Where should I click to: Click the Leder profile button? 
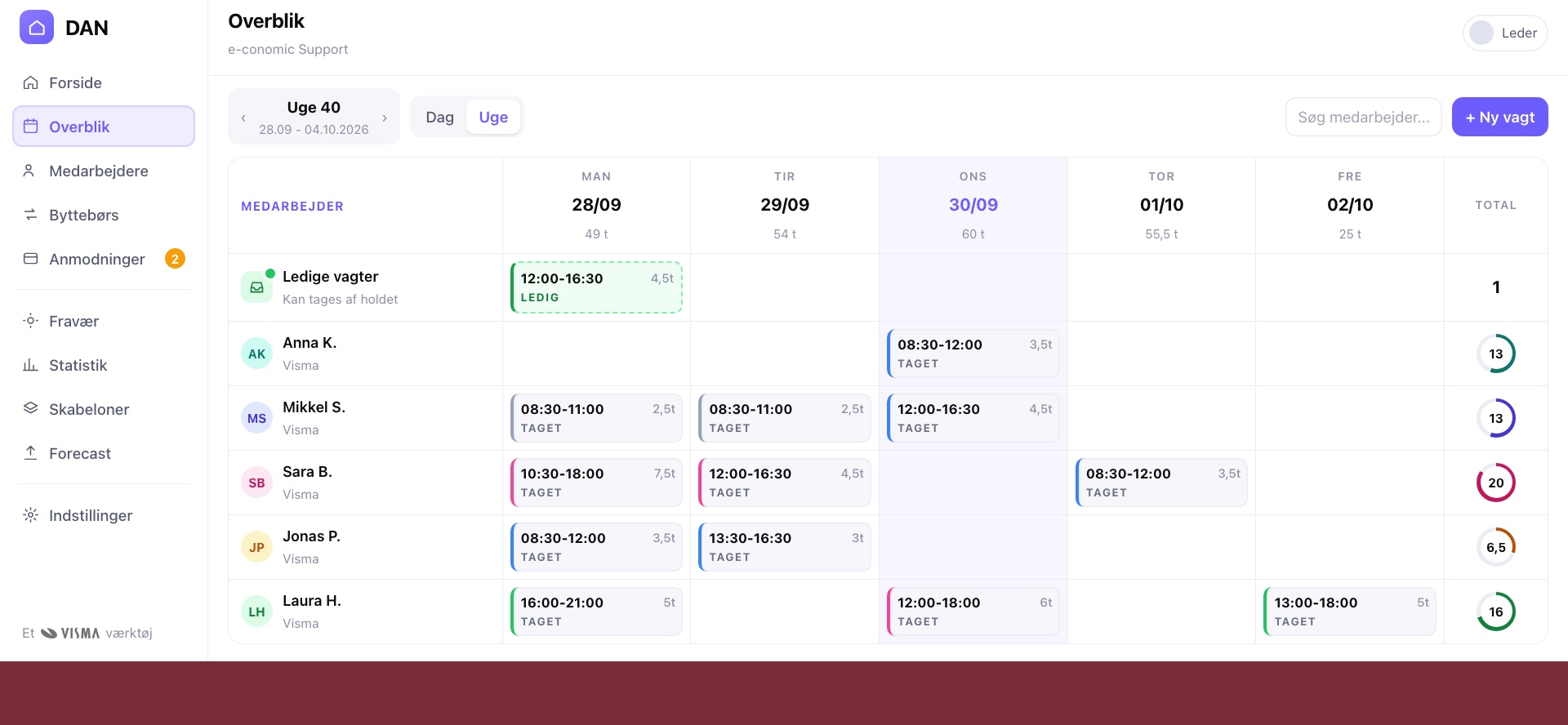tap(1505, 33)
